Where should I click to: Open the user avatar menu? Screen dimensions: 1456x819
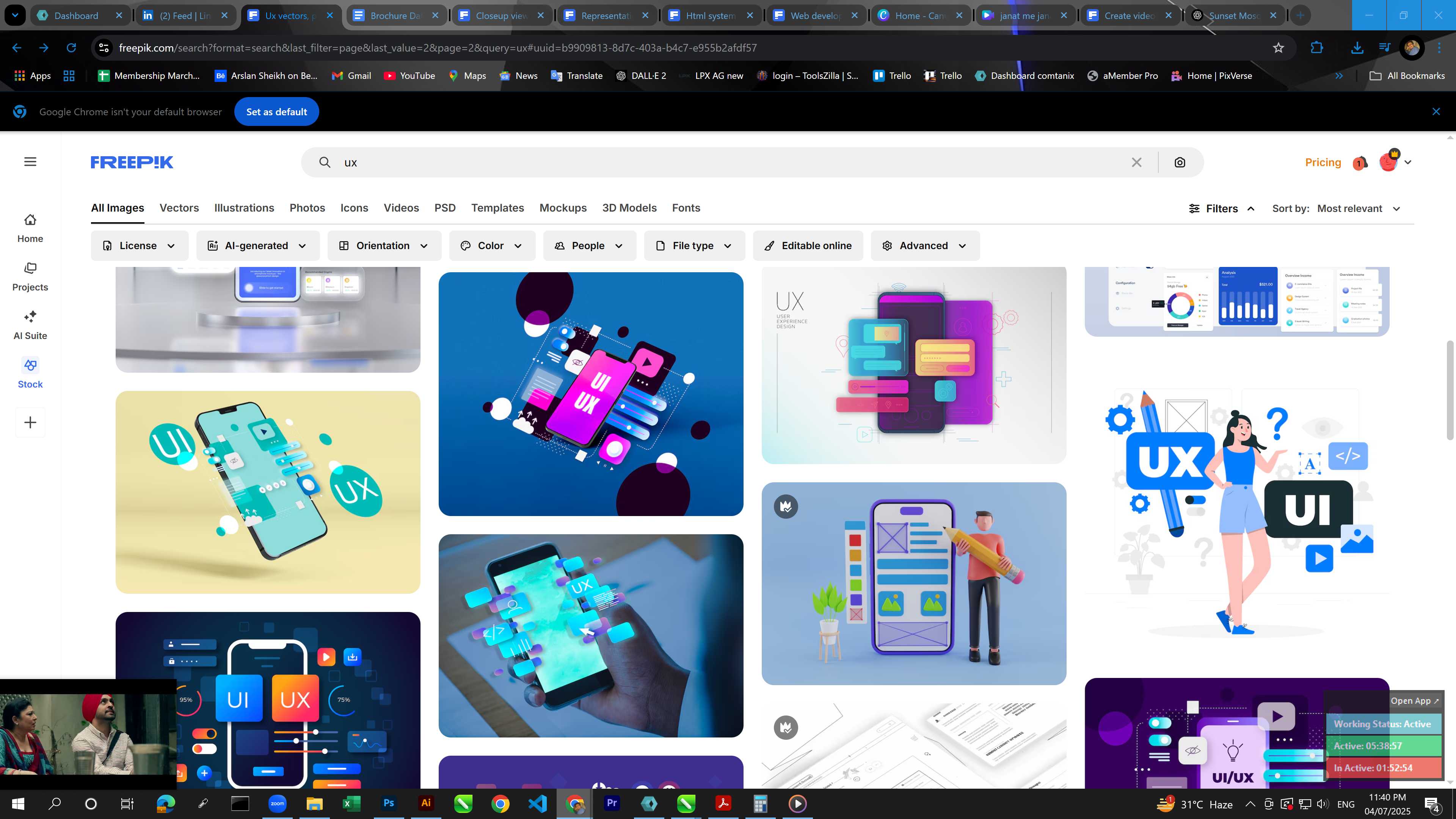coord(1395,162)
